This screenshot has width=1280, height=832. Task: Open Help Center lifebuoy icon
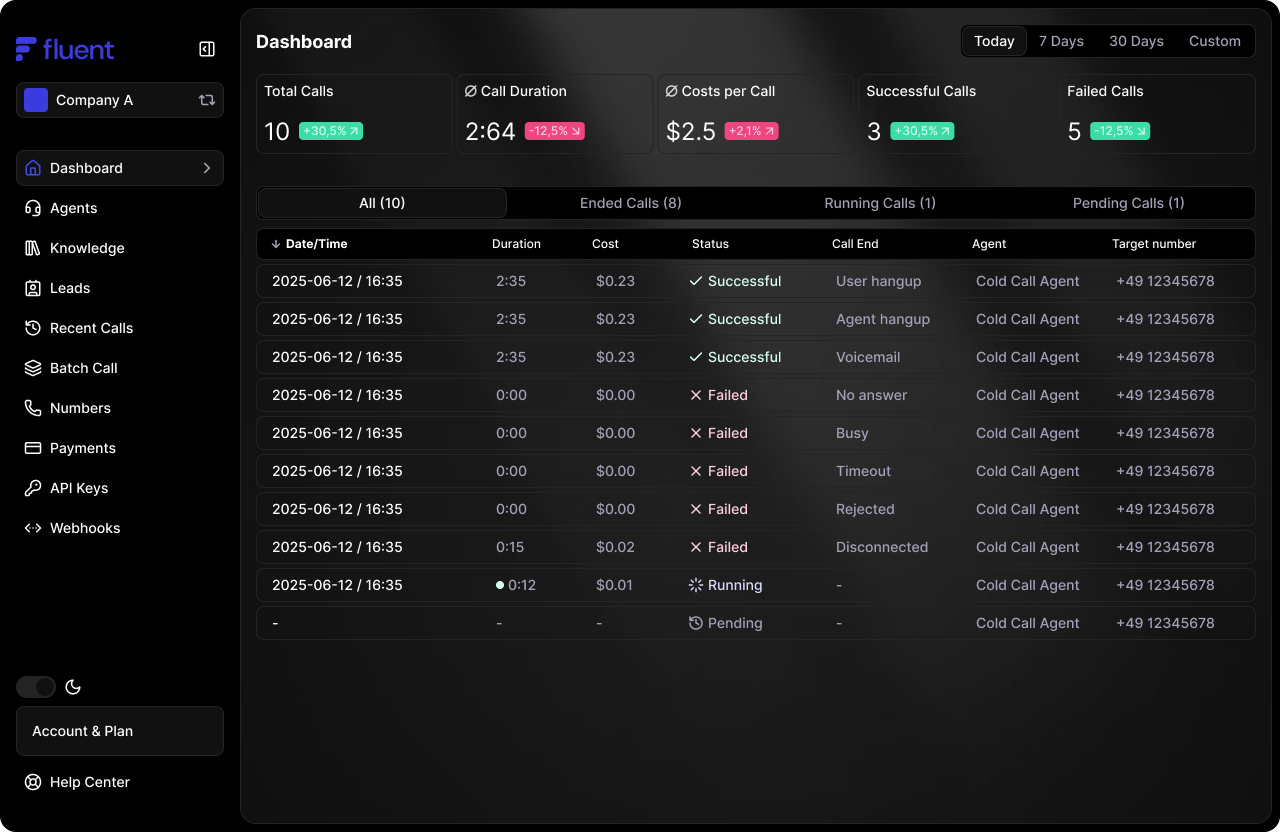pyautogui.click(x=33, y=782)
